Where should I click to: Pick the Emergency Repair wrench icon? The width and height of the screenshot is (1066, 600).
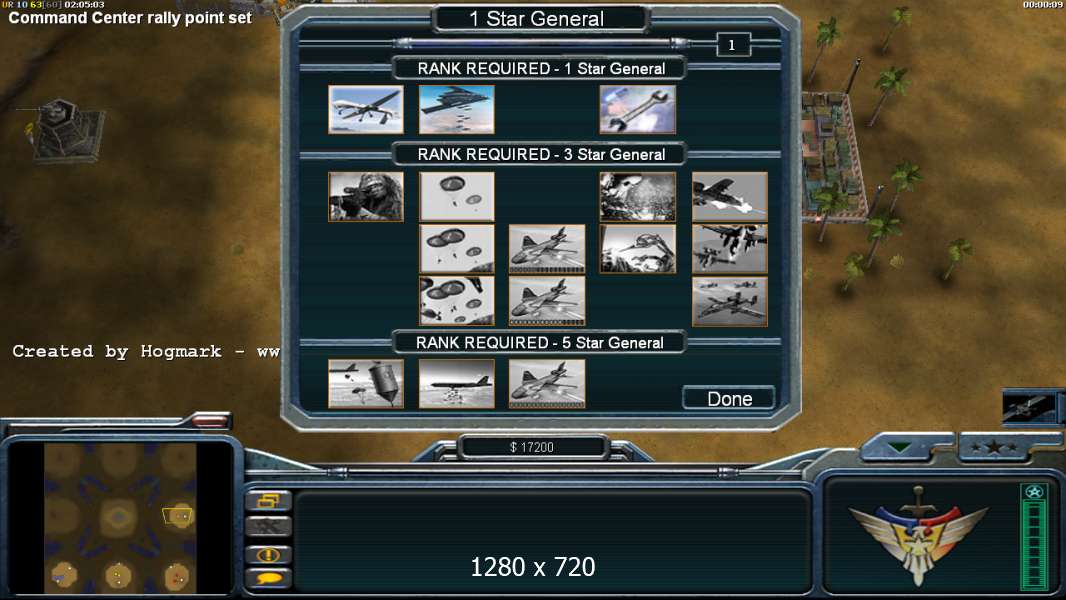pos(638,109)
